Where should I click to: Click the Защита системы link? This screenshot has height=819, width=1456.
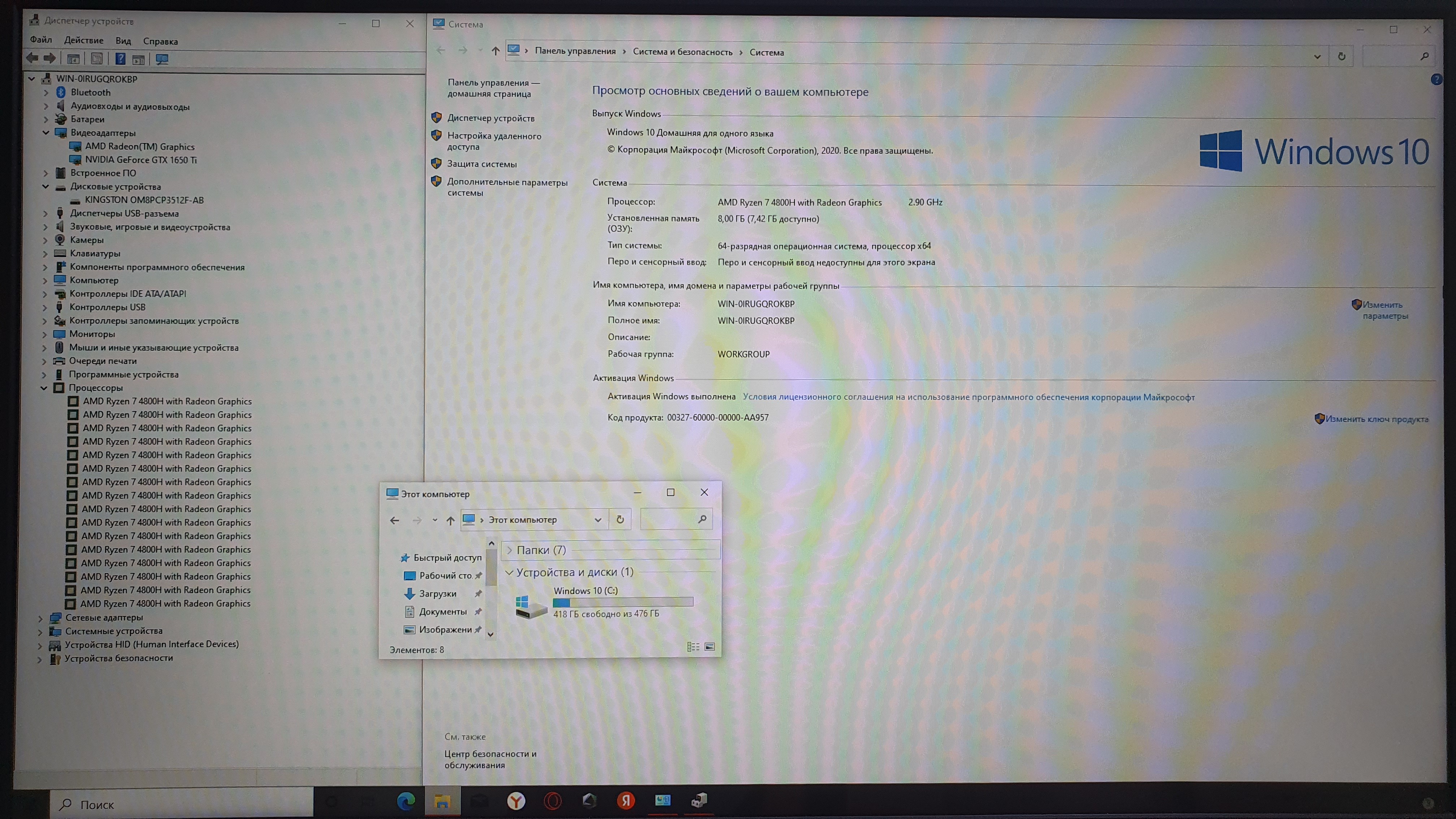coord(482,164)
